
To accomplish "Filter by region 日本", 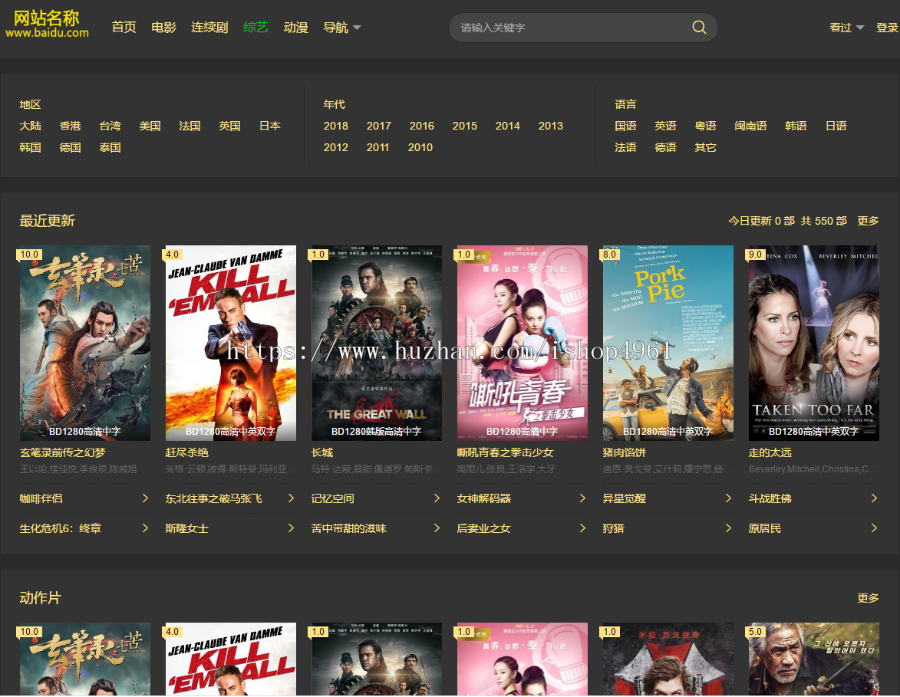I will 269,126.
